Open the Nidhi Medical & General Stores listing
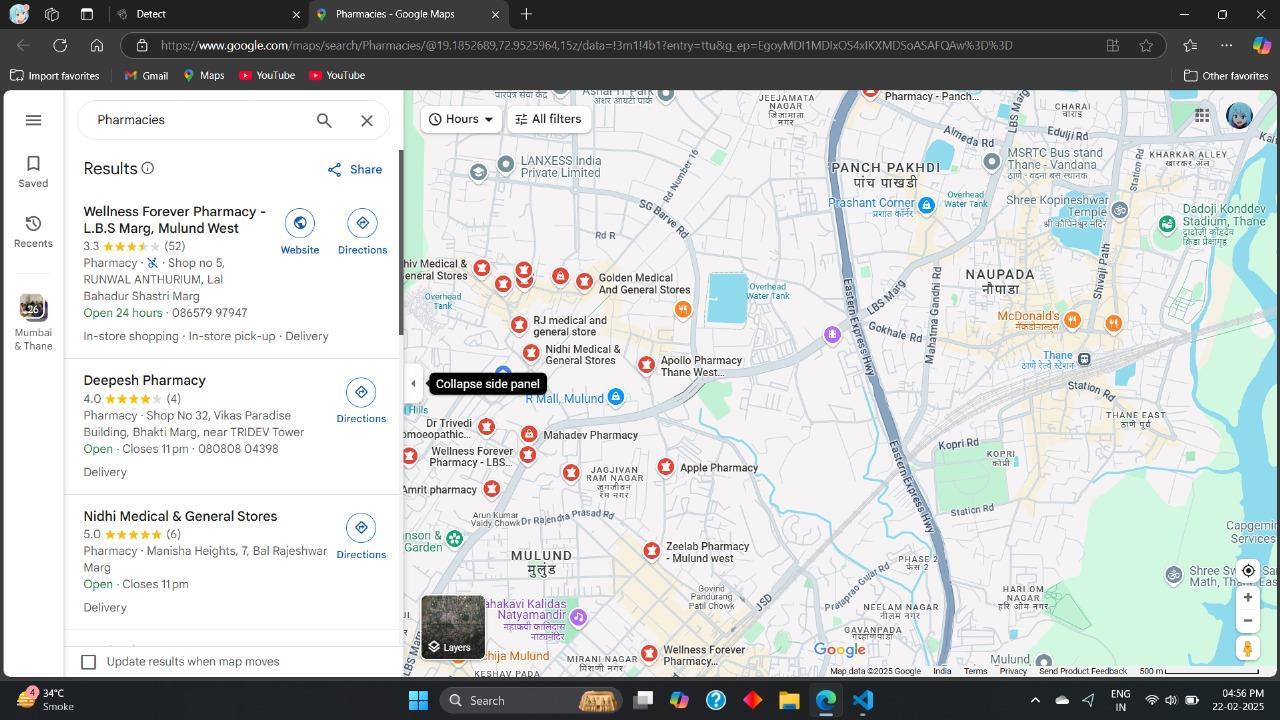The height and width of the screenshot is (720, 1280). point(181,517)
